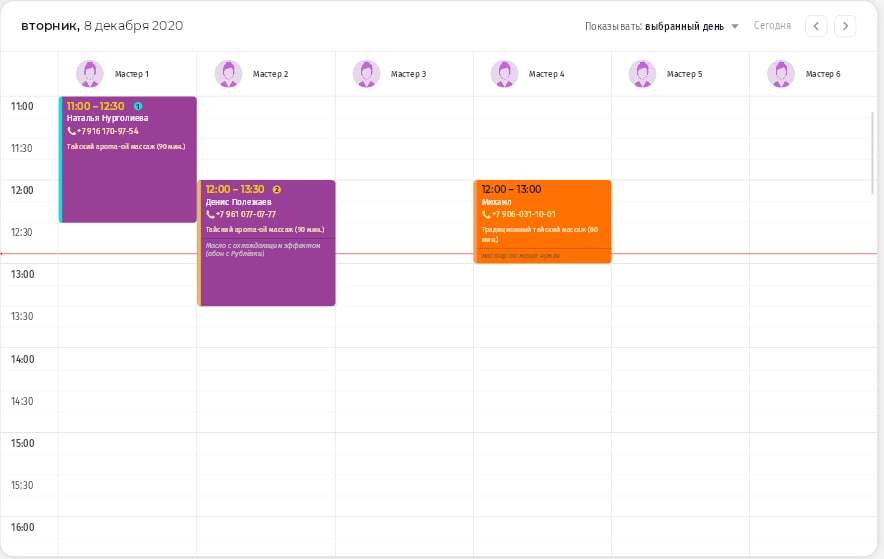
Task: Click the Сегодня button
Action: click(x=772, y=26)
